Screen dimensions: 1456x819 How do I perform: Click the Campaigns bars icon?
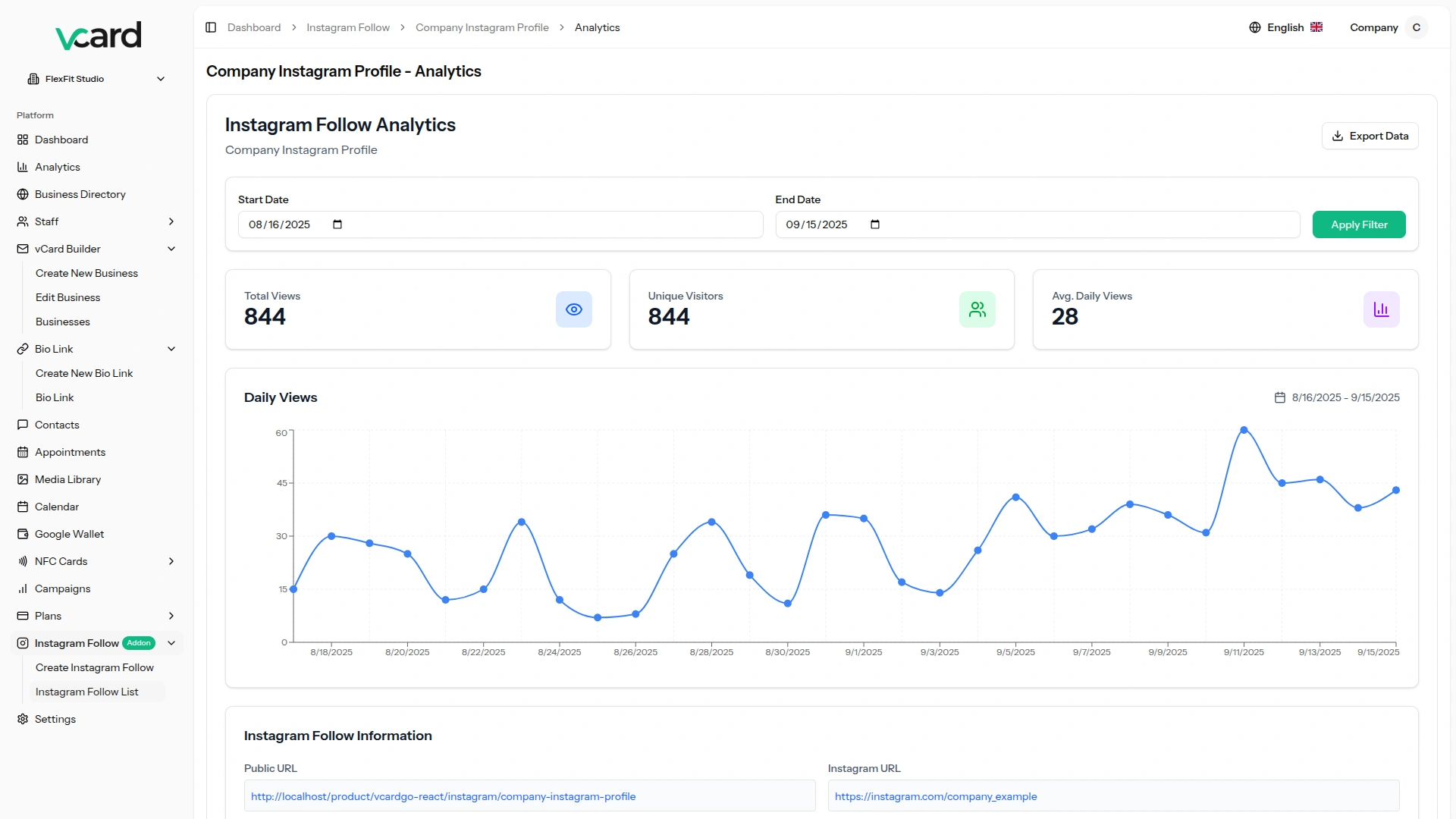pyautogui.click(x=23, y=588)
